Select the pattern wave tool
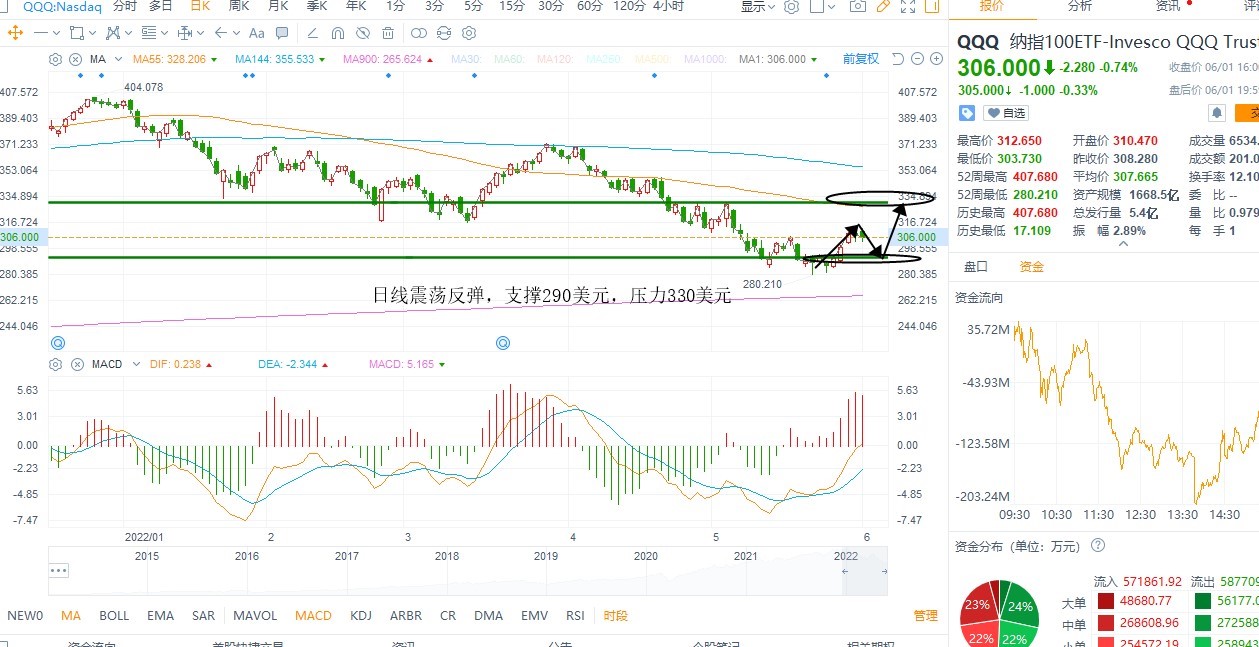This screenshot has width=1259, height=647. point(113,33)
